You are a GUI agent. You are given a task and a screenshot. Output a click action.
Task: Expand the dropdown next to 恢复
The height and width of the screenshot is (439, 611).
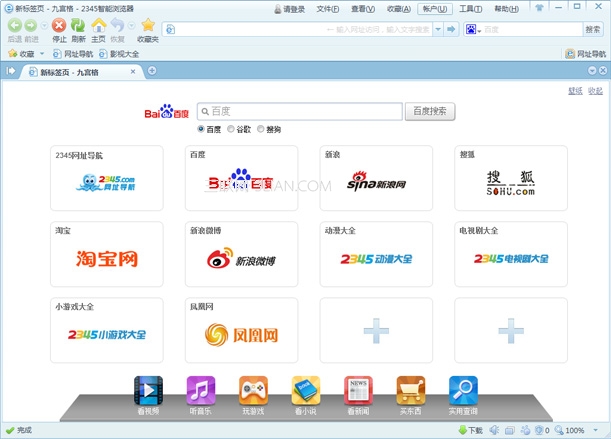pyautogui.click(x=132, y=26)
